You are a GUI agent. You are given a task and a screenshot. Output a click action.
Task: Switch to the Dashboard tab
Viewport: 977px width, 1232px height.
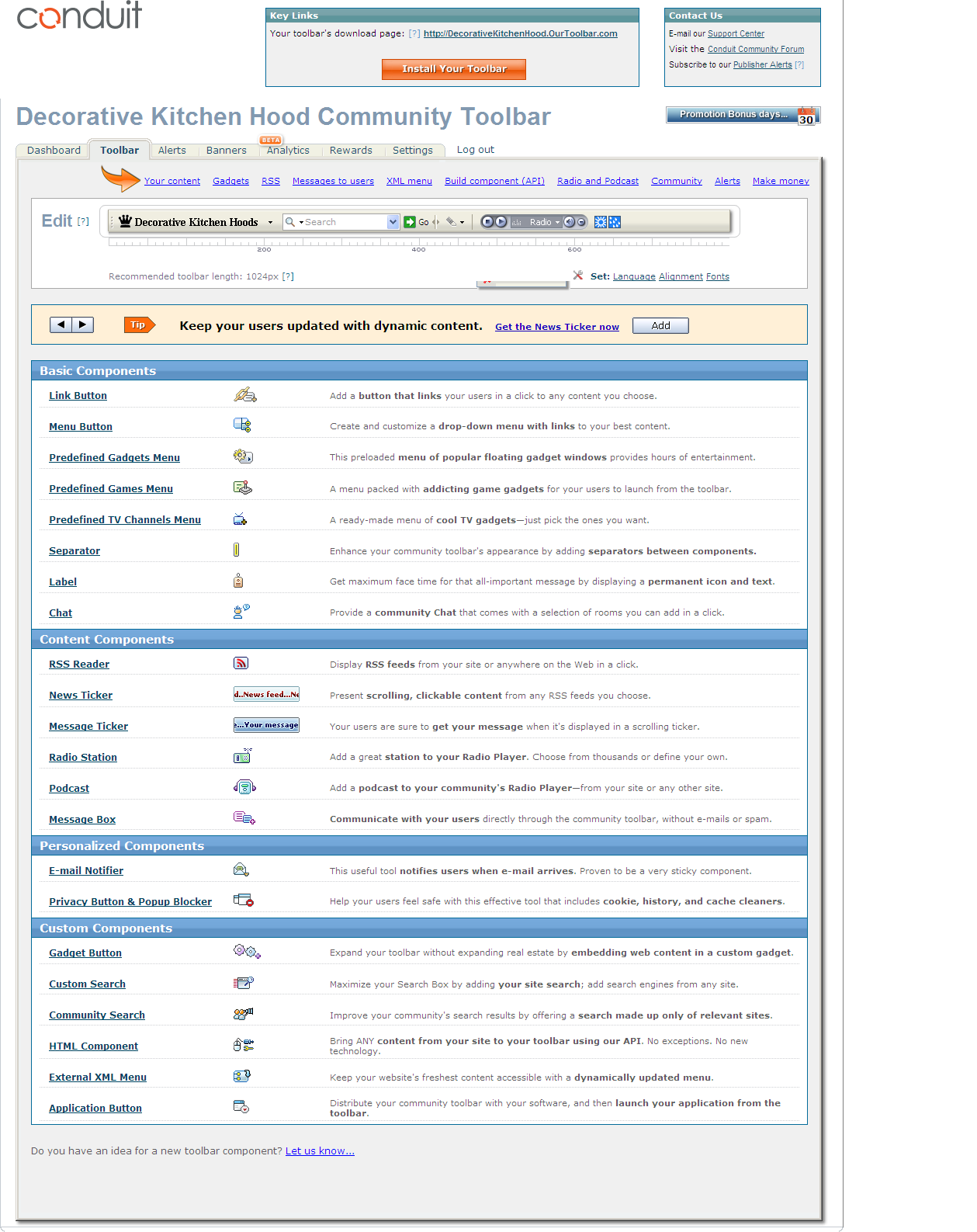click(x=54, y=151)
